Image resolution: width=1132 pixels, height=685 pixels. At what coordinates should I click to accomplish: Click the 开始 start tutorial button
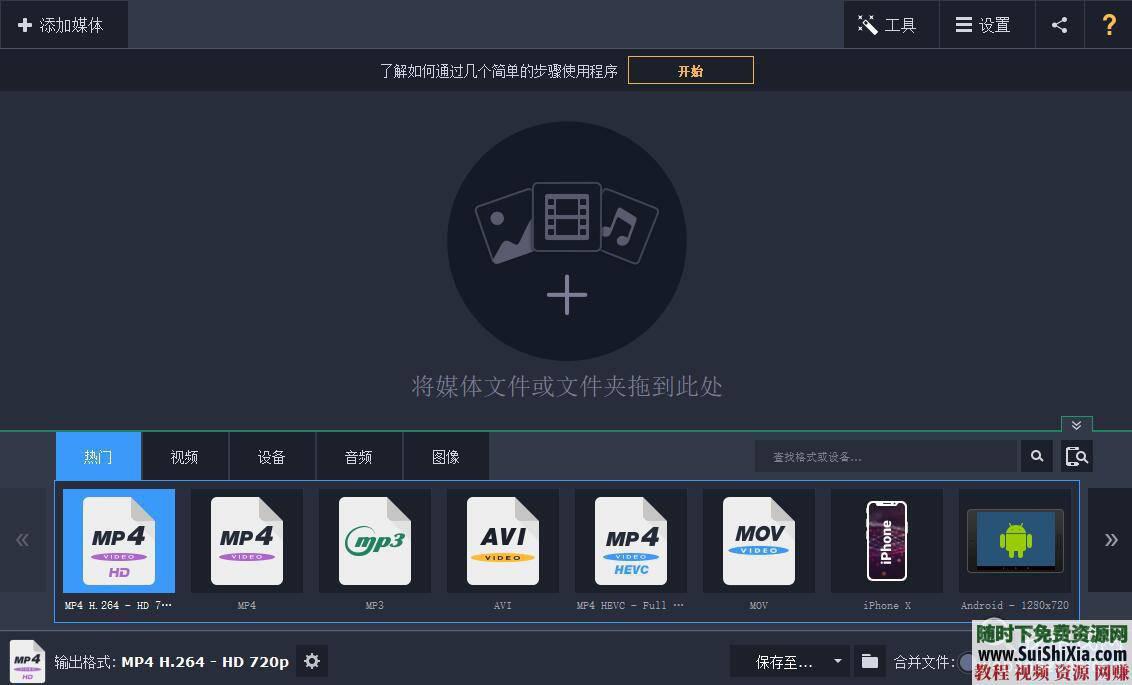(690, 70)
